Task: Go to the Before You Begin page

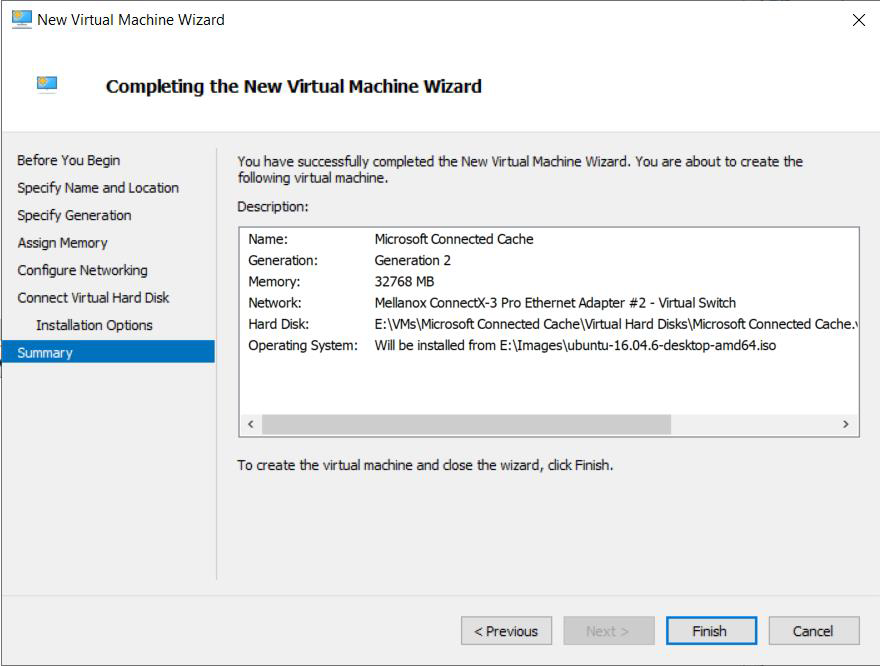Action: click(68, 160)
